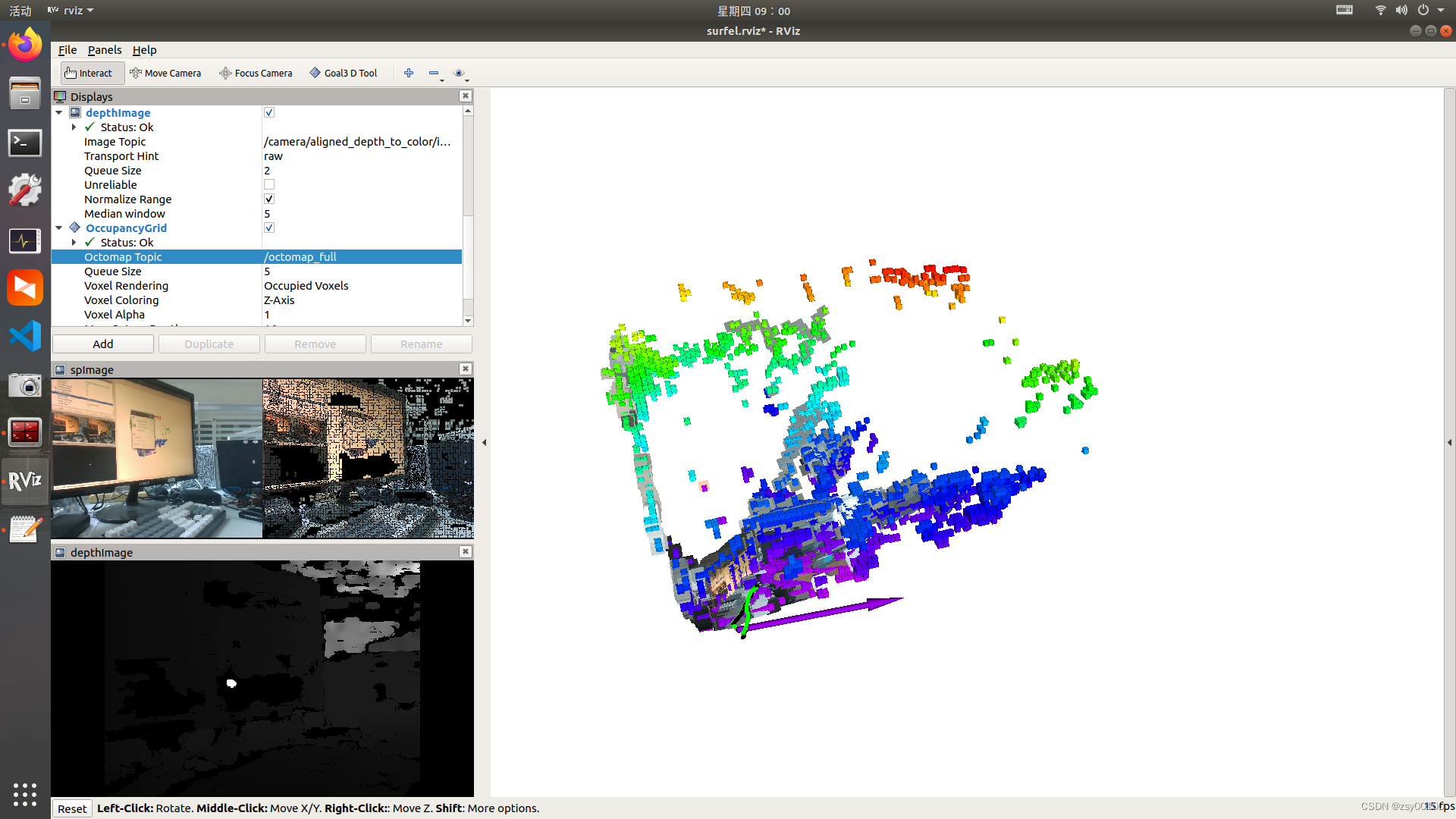Click the Remove button
The height and width of the screenshot is (819, 1456).
pos(315,344)
